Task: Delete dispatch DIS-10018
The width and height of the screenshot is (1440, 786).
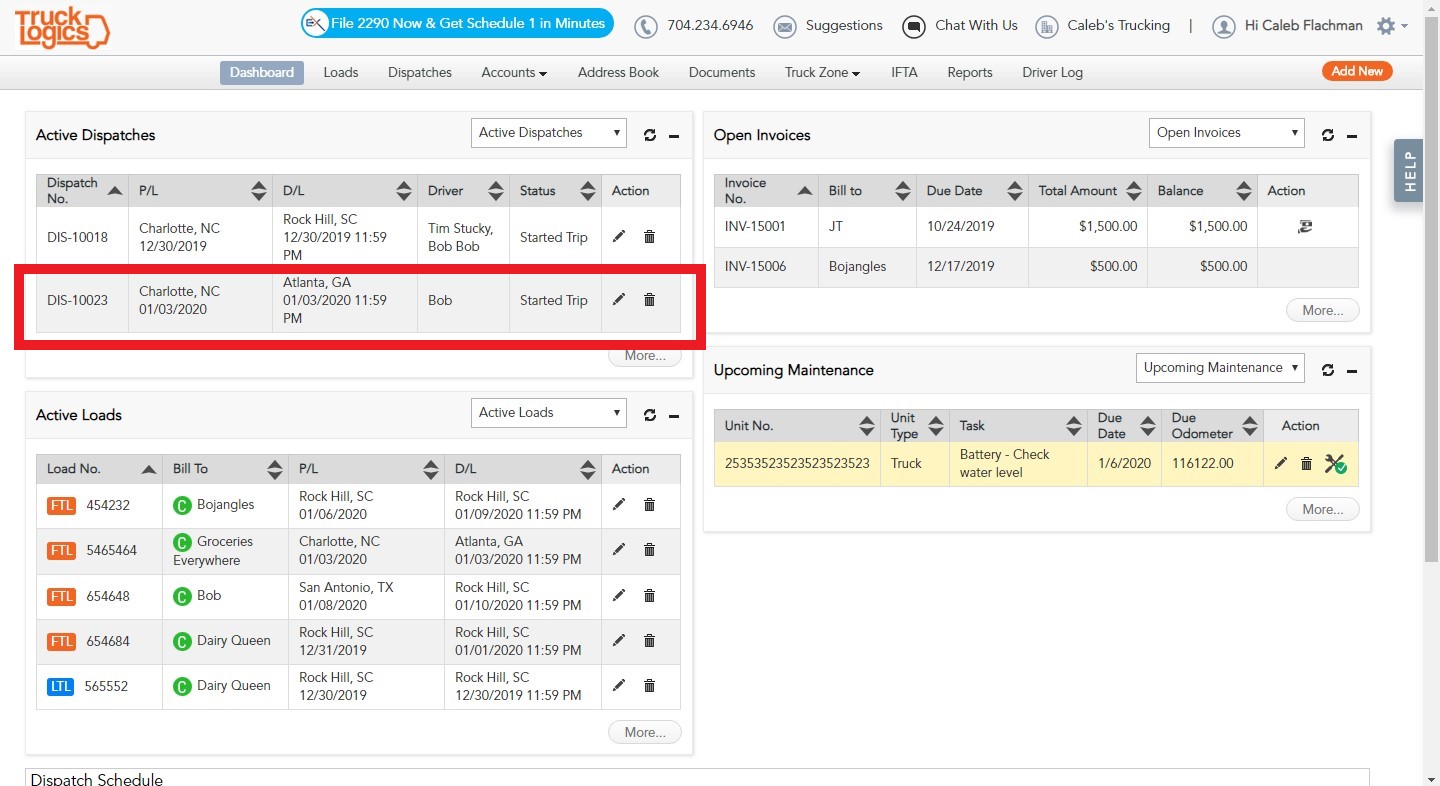Action: (x=649, y=237)
